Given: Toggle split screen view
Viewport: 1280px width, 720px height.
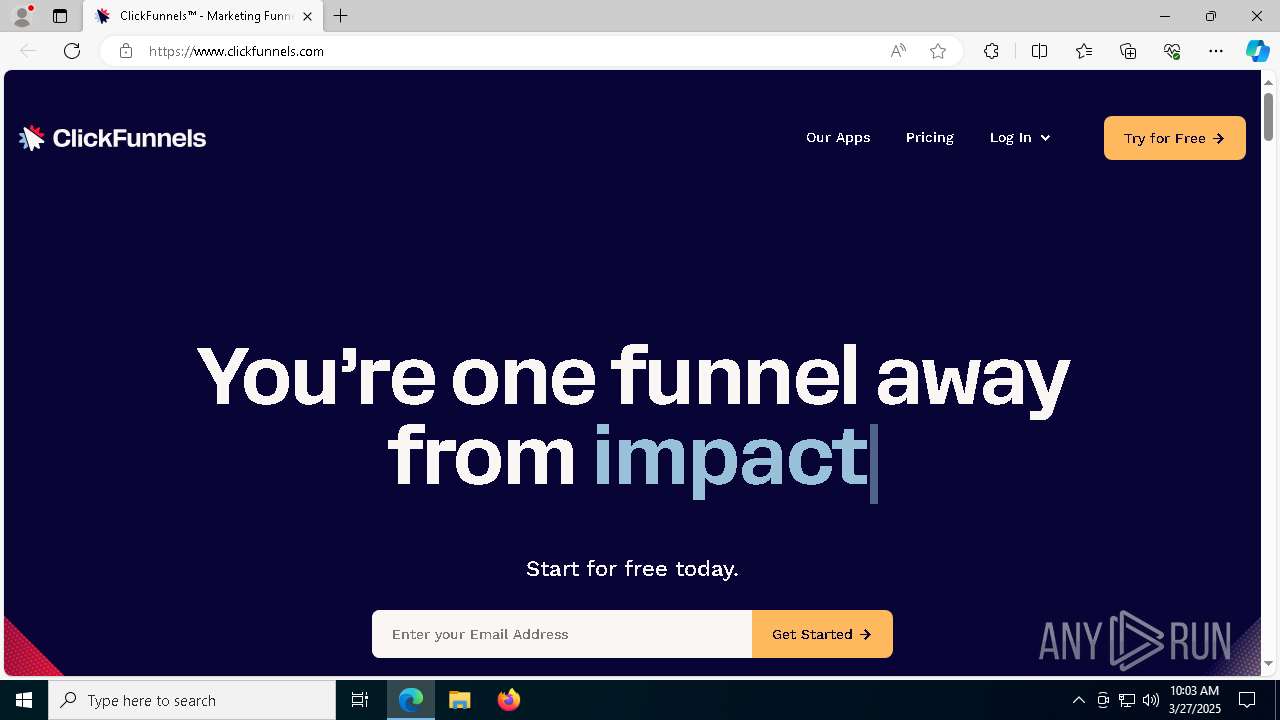Looking at the screenshot, I should pyautogui.click(x=1039, y=51).
